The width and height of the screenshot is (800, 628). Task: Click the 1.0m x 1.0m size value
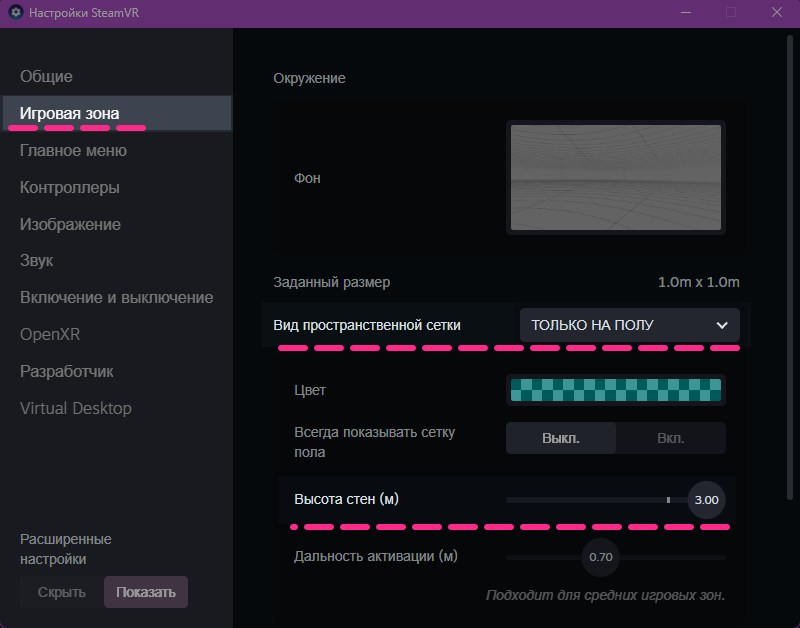(x=698, y=282)
